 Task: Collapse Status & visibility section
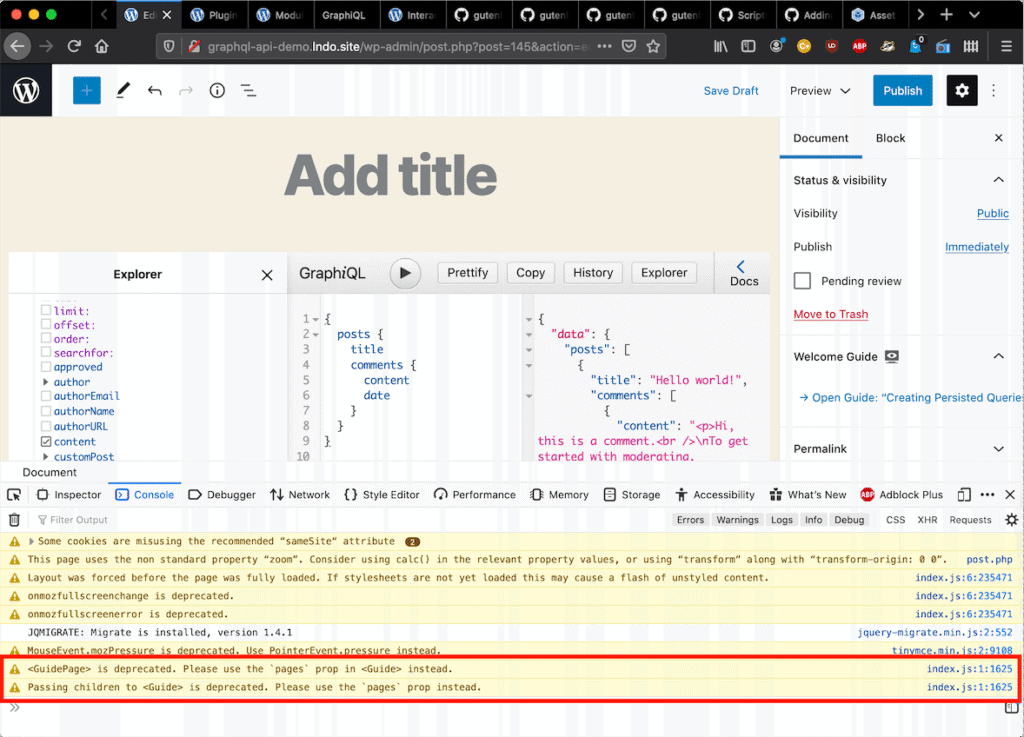999,180
